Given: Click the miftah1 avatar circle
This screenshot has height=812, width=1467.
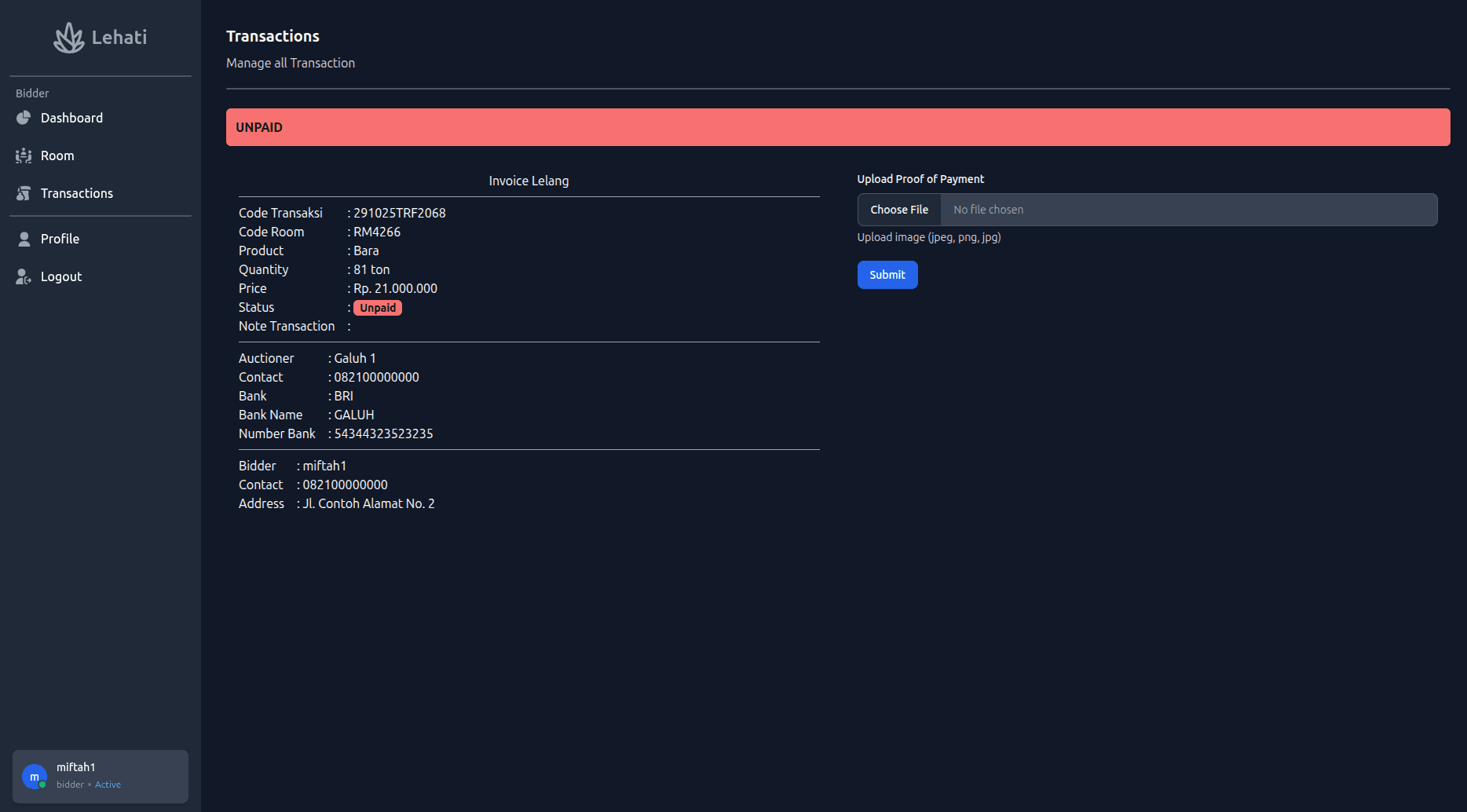Looking at the screenshot, I should (x=34, y=777).
